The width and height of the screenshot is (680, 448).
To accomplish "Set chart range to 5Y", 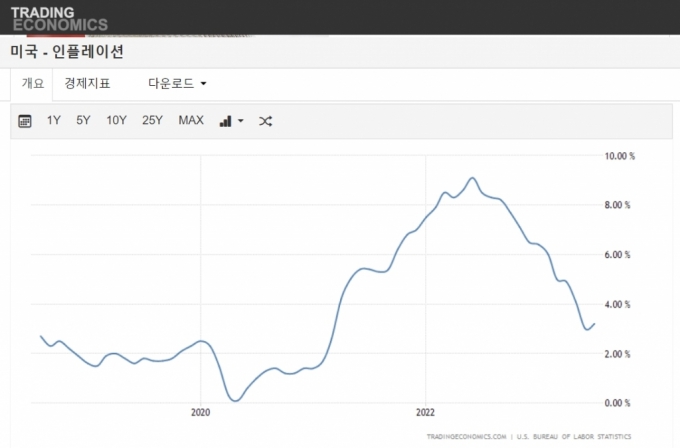I will [83, 121].
